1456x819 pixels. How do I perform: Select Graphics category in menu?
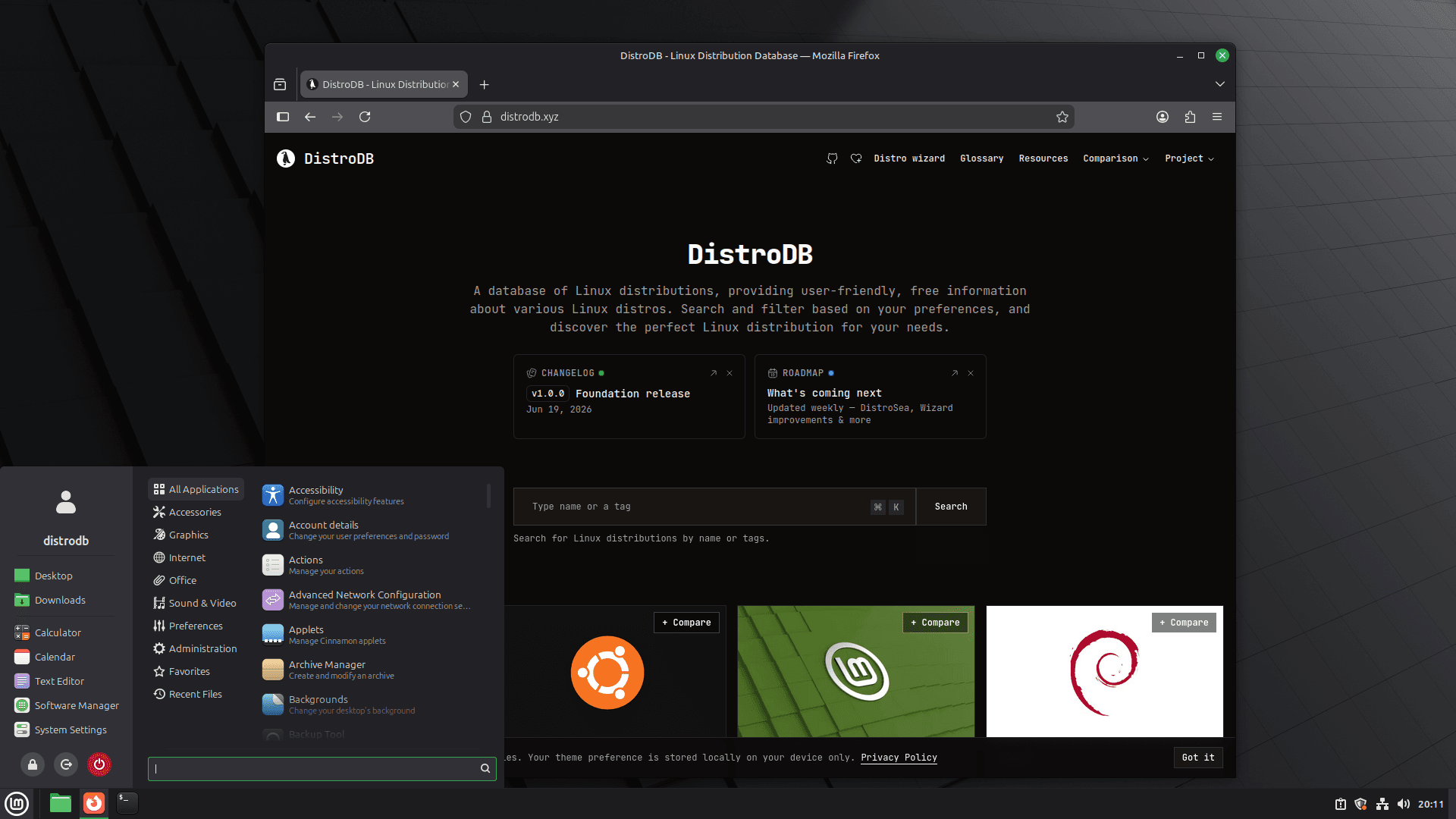[x=196, y=535]
